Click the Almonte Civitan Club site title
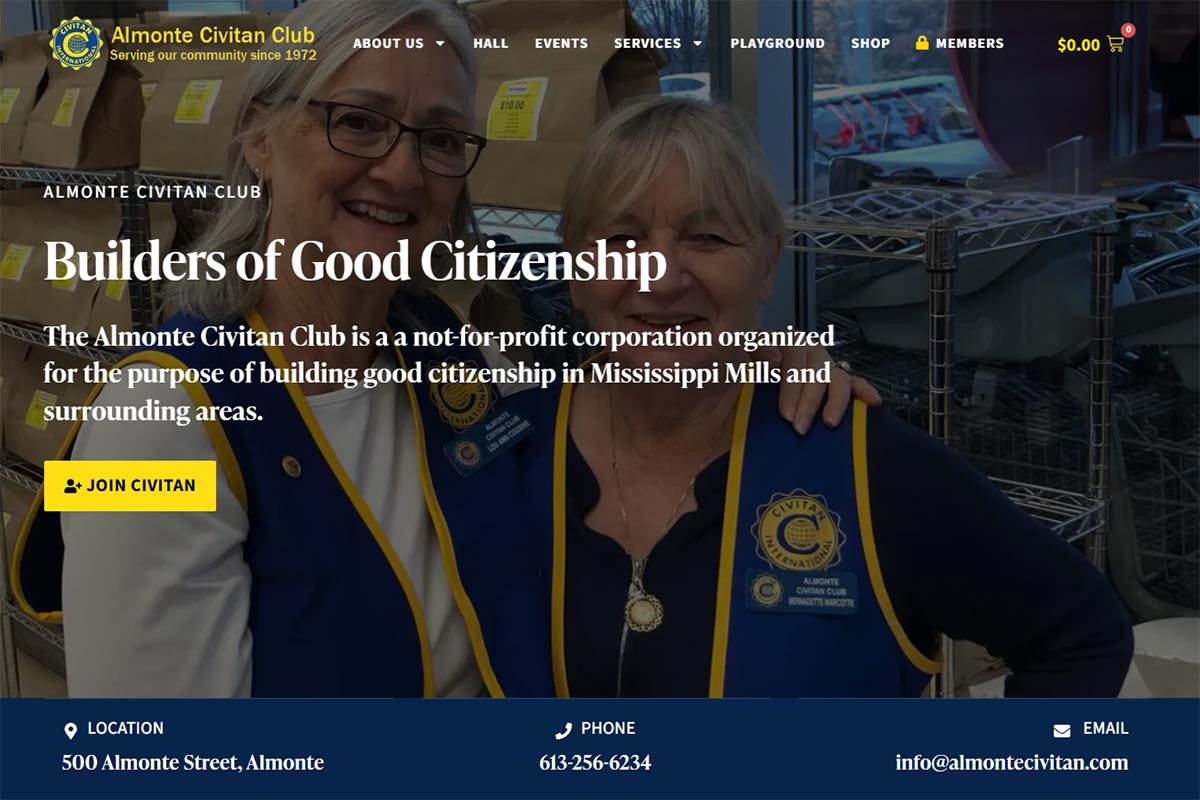Viewport: 1200px width, 800px height. pyautogui.click(x=213, y=35)
